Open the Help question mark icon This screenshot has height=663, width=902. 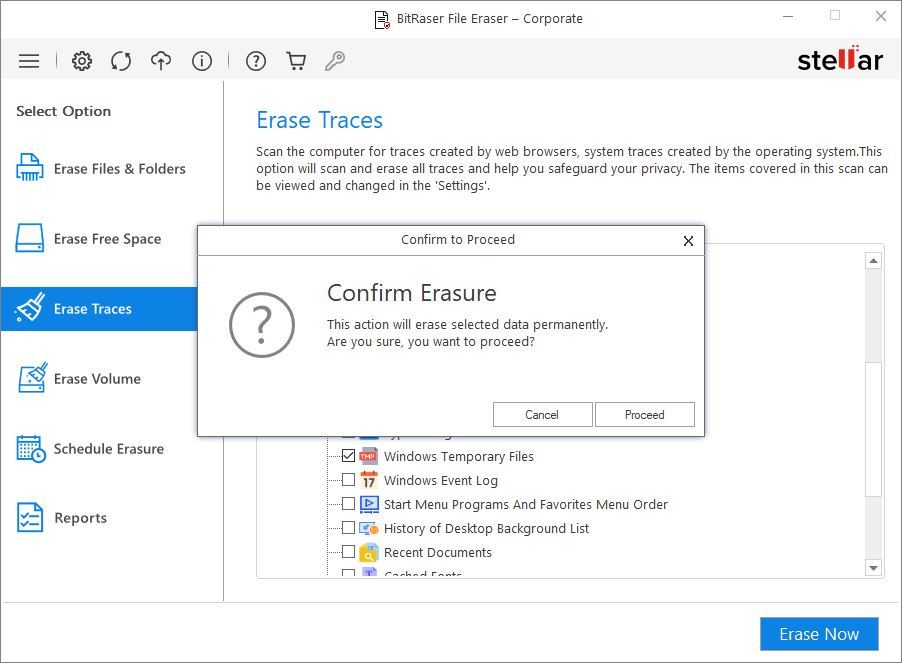256,61
